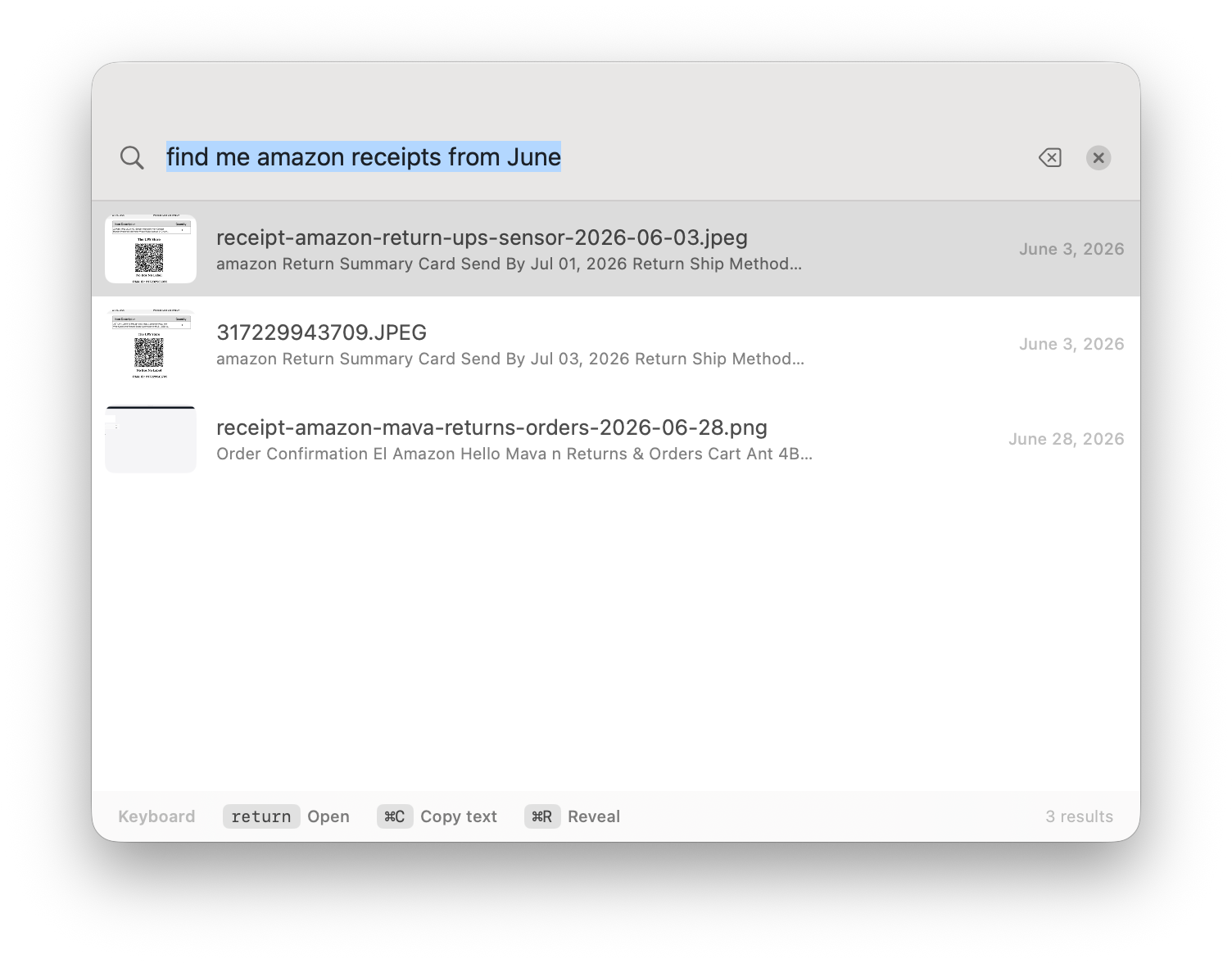This screenshot has width=1232, height=963.
Task: Click the ⌘R Reveal shortcut
Action: (x=572, y=816)
